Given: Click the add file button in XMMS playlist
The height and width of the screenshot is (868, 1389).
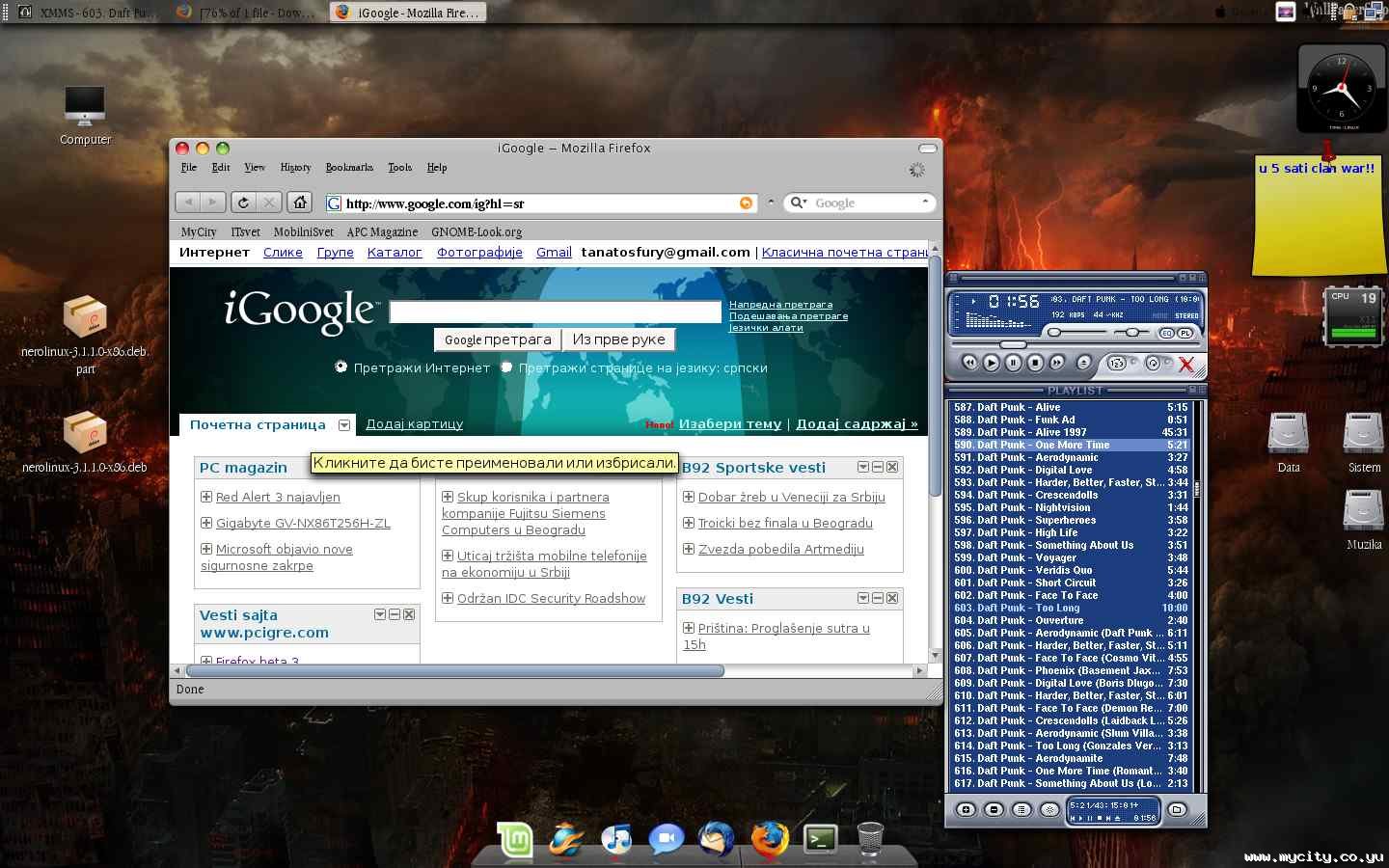Looking at the screenshot, I should coord(966,810).
